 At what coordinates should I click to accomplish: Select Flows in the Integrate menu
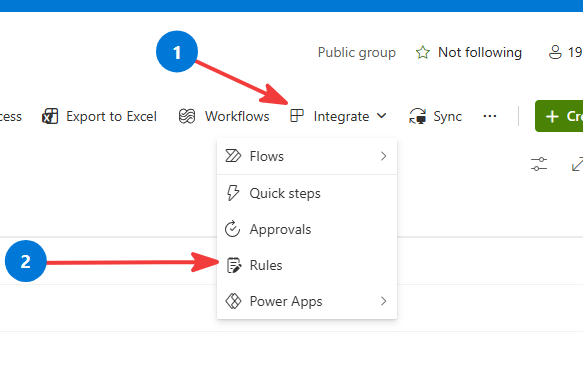[x=307, y=156]
